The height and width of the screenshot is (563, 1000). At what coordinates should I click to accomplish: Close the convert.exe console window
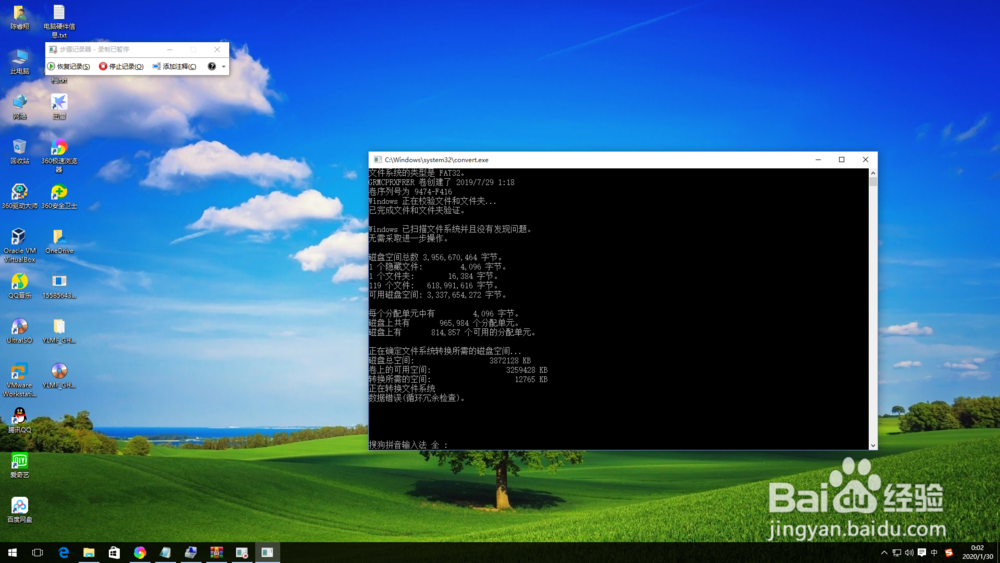point(865,160)
